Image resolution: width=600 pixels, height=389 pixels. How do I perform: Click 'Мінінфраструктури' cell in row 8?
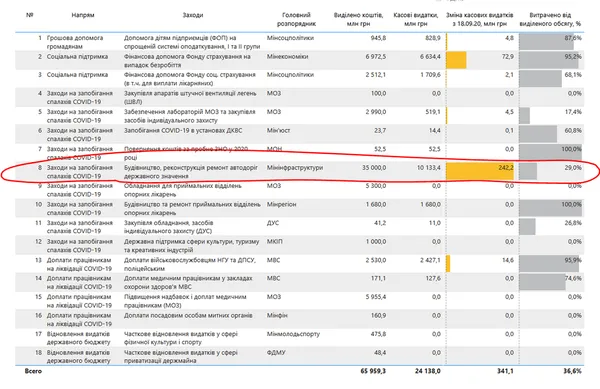pyautogui.click(x=295, y=168)
